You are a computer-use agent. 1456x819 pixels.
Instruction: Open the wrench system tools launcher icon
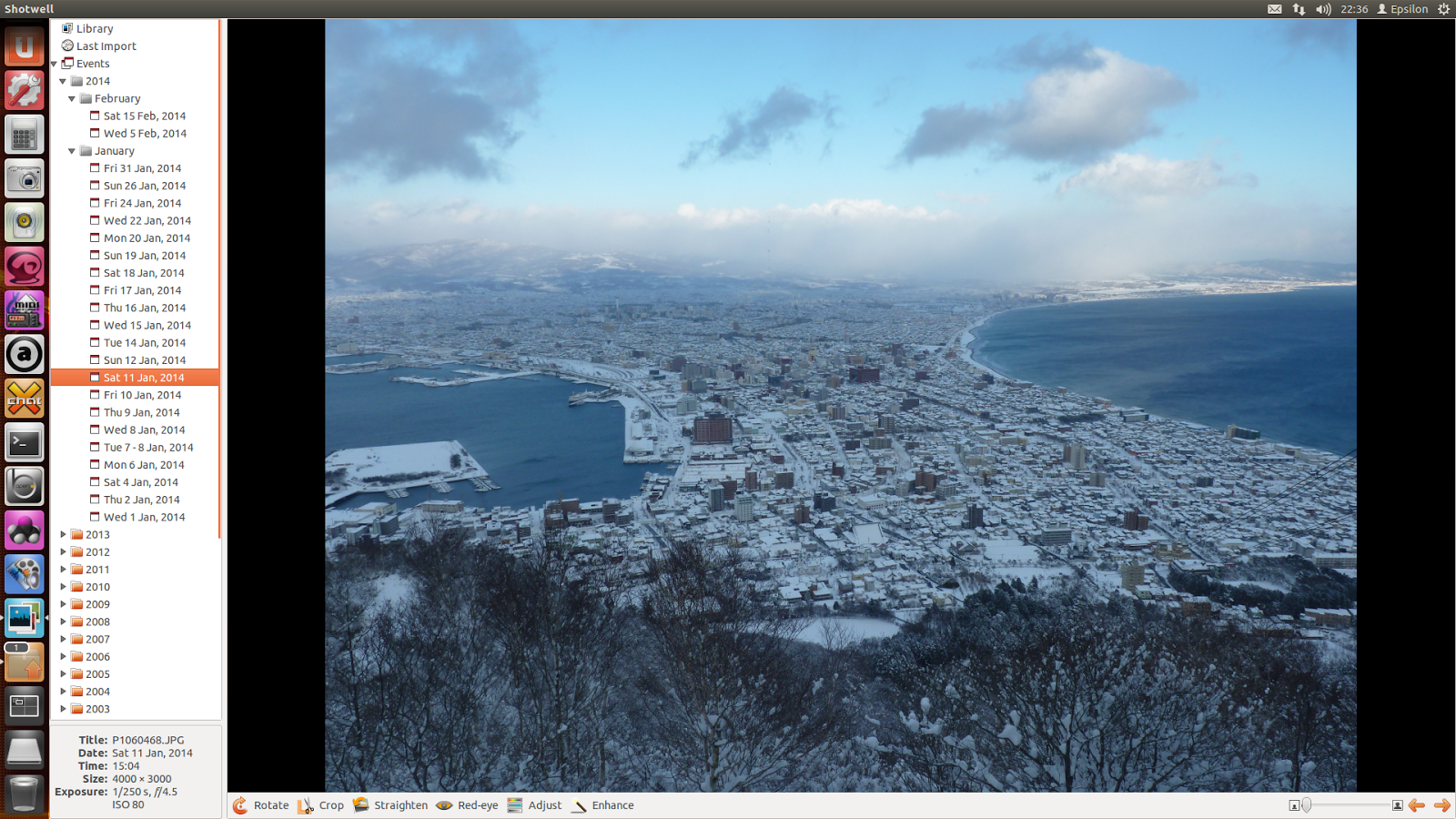[x=25, y=91]
